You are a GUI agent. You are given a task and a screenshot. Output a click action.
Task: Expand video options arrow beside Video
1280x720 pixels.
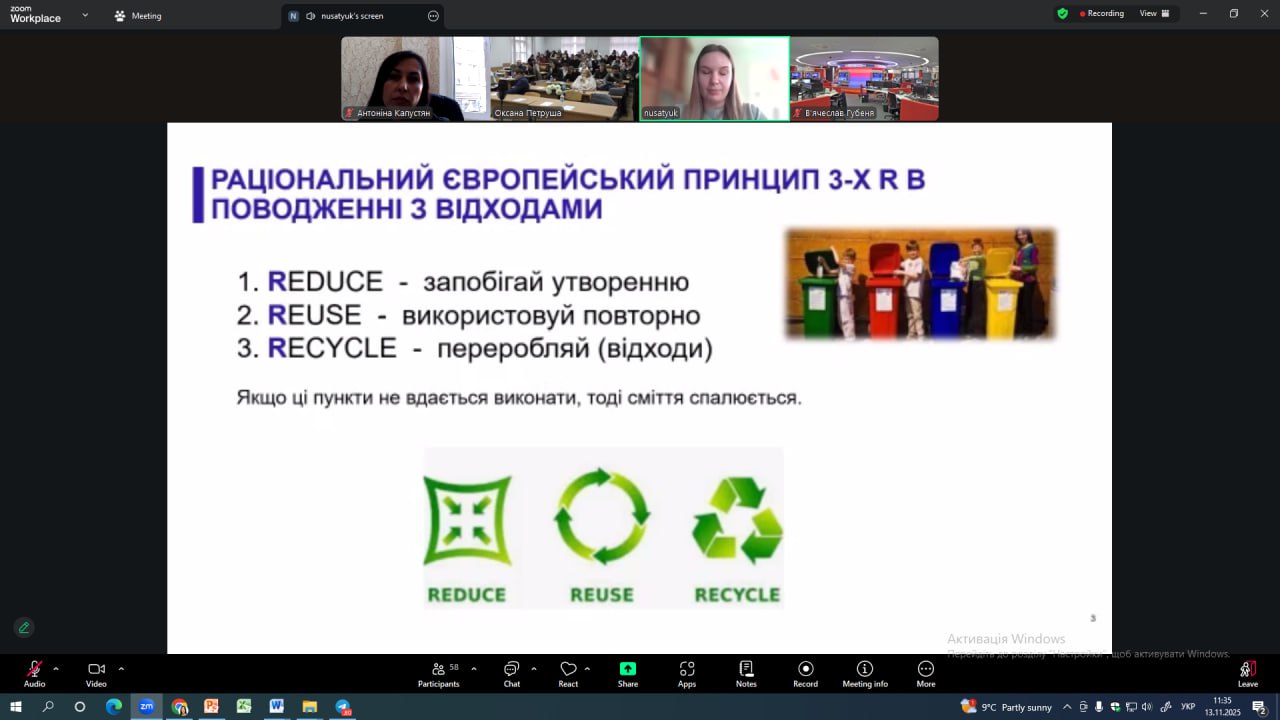point(121,668)
